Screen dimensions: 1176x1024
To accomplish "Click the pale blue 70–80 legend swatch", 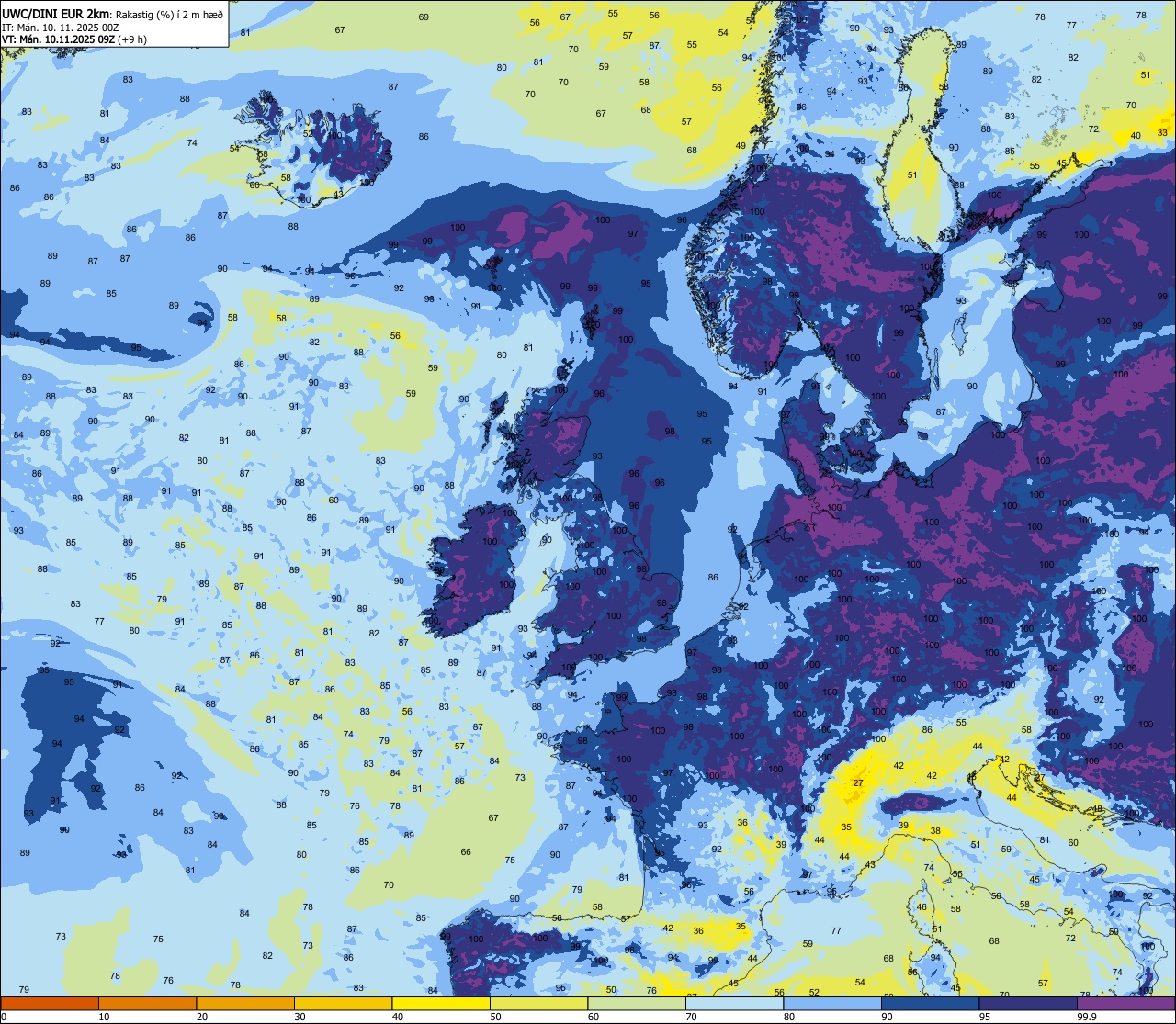I will [734, 1003].
